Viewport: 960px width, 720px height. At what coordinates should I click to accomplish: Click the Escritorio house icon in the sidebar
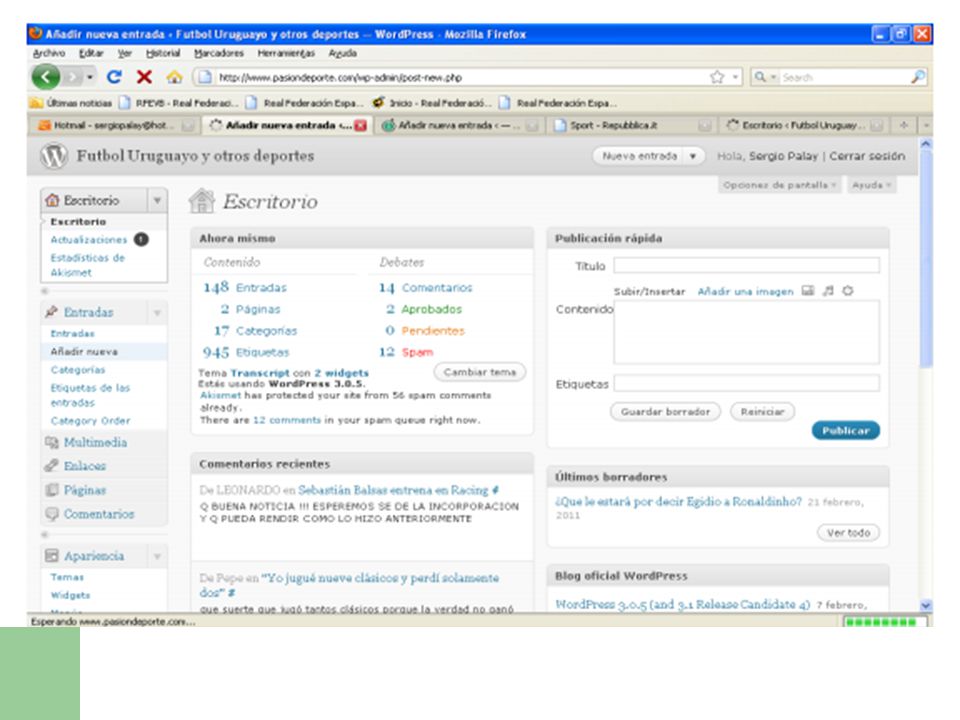click(x=53, y=200)
